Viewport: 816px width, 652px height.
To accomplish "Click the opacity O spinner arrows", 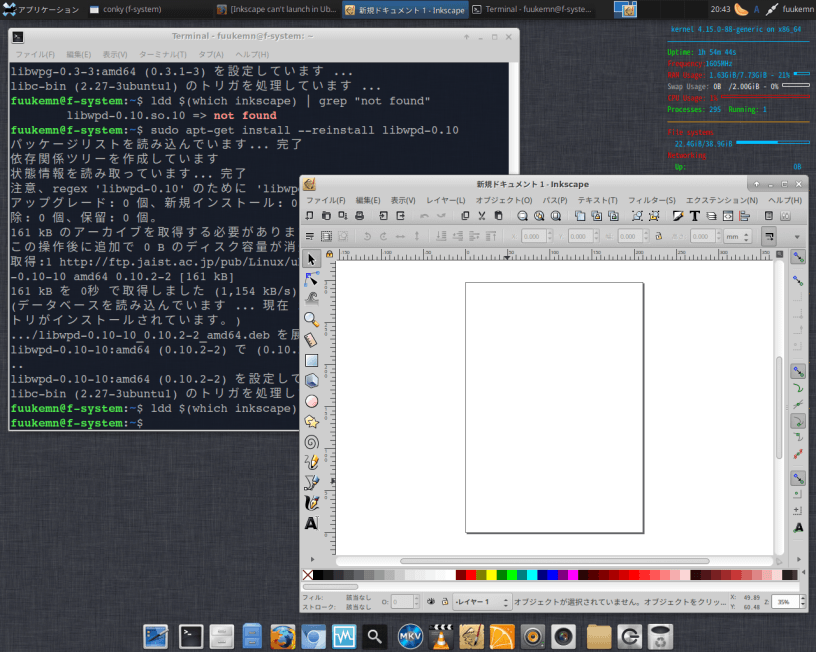I will tap(416, 602).
